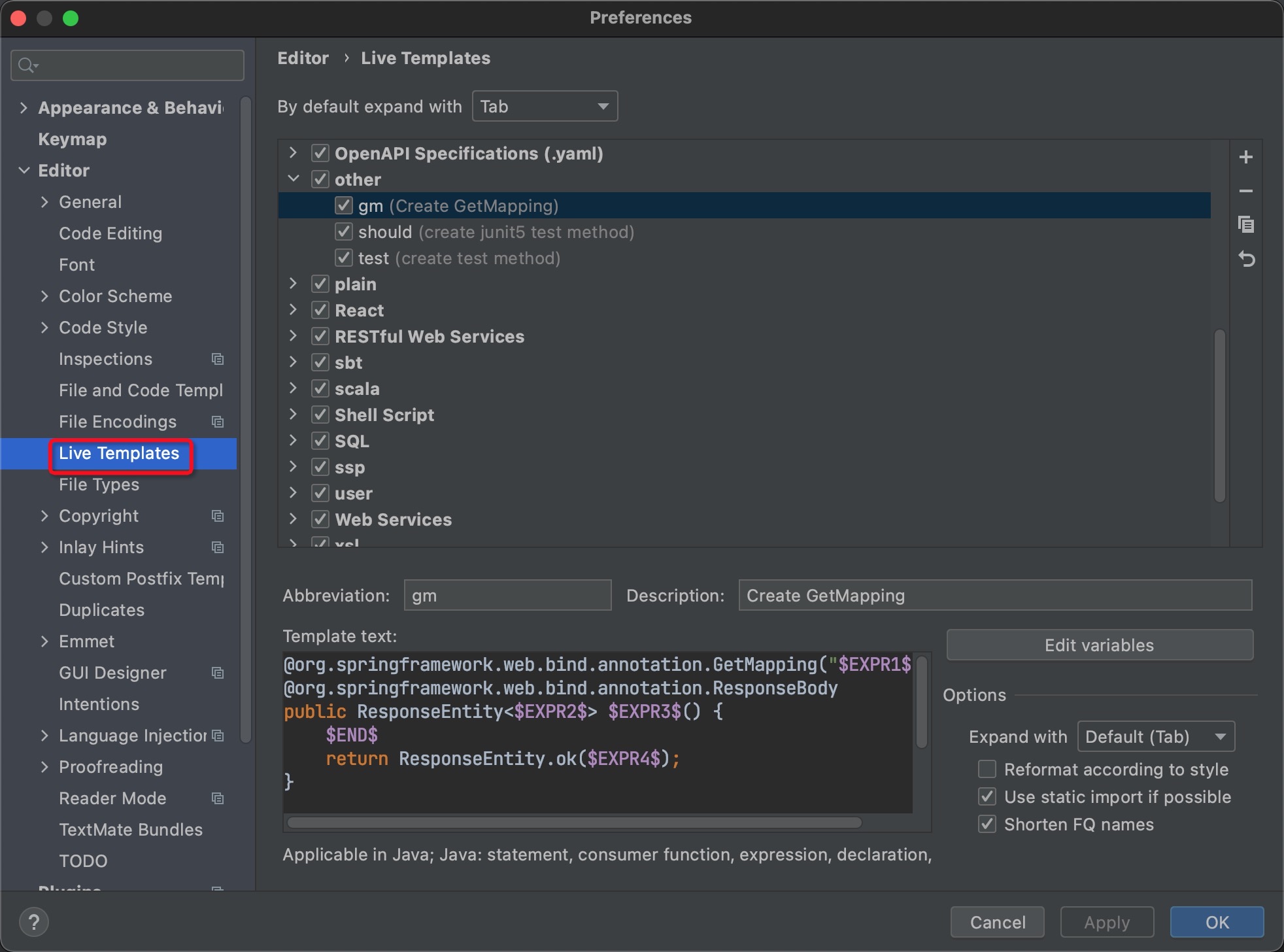Open the Font settings page
Screen dimensions: 1284x952
[76, 264]
